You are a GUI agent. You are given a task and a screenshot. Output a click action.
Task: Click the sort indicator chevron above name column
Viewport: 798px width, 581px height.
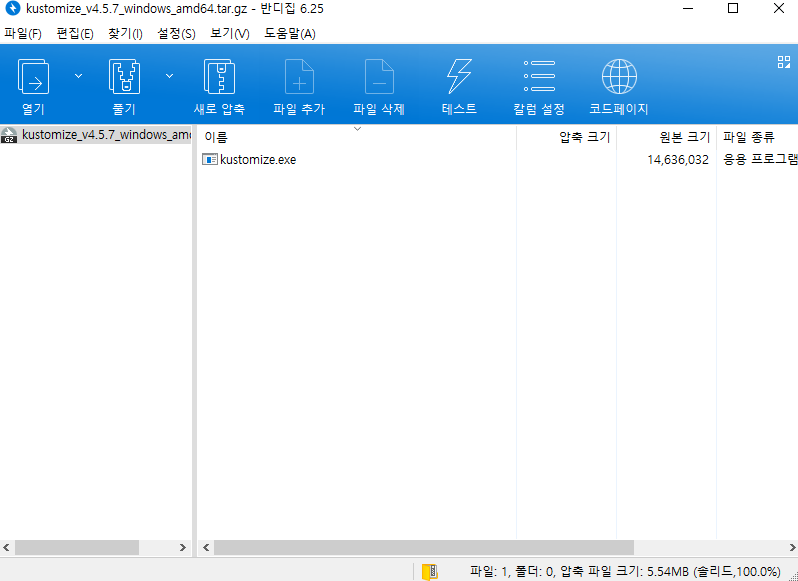point(357,129)
